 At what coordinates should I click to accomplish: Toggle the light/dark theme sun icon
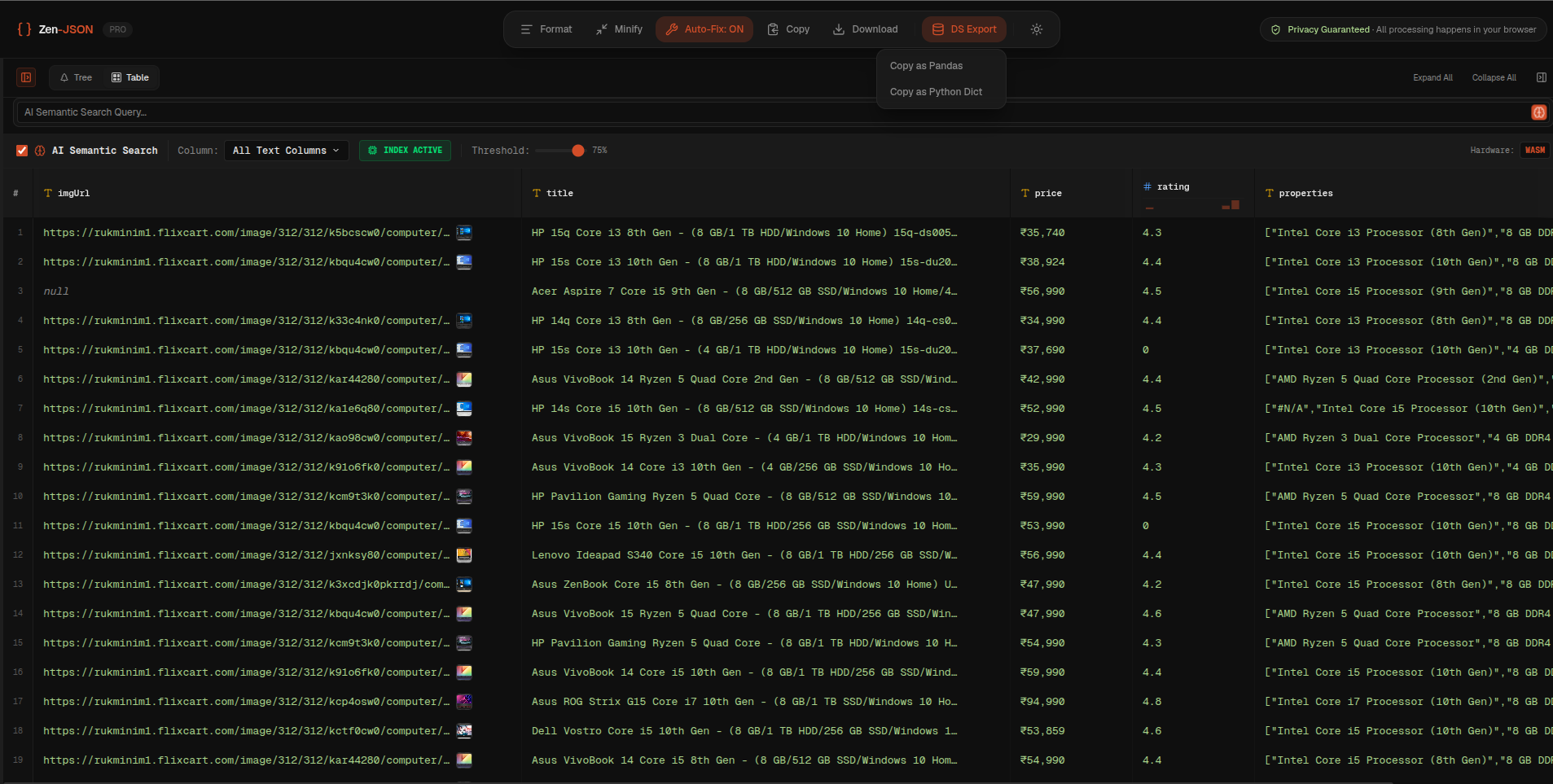click(x=1036, y=29)
